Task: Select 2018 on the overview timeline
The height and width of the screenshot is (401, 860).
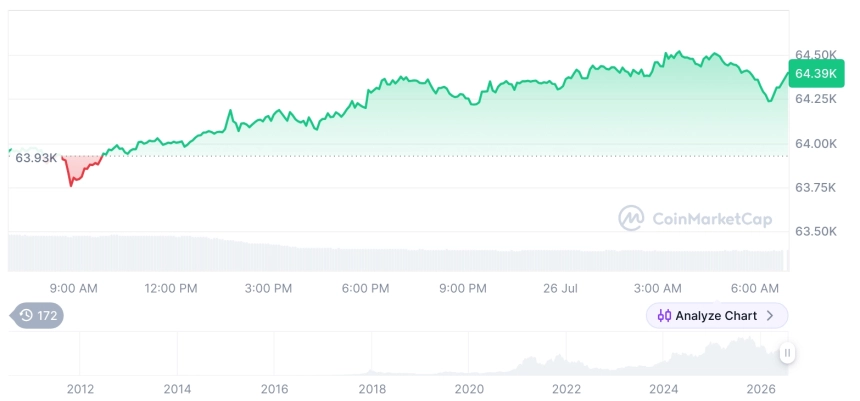Action: pos(372,389)
